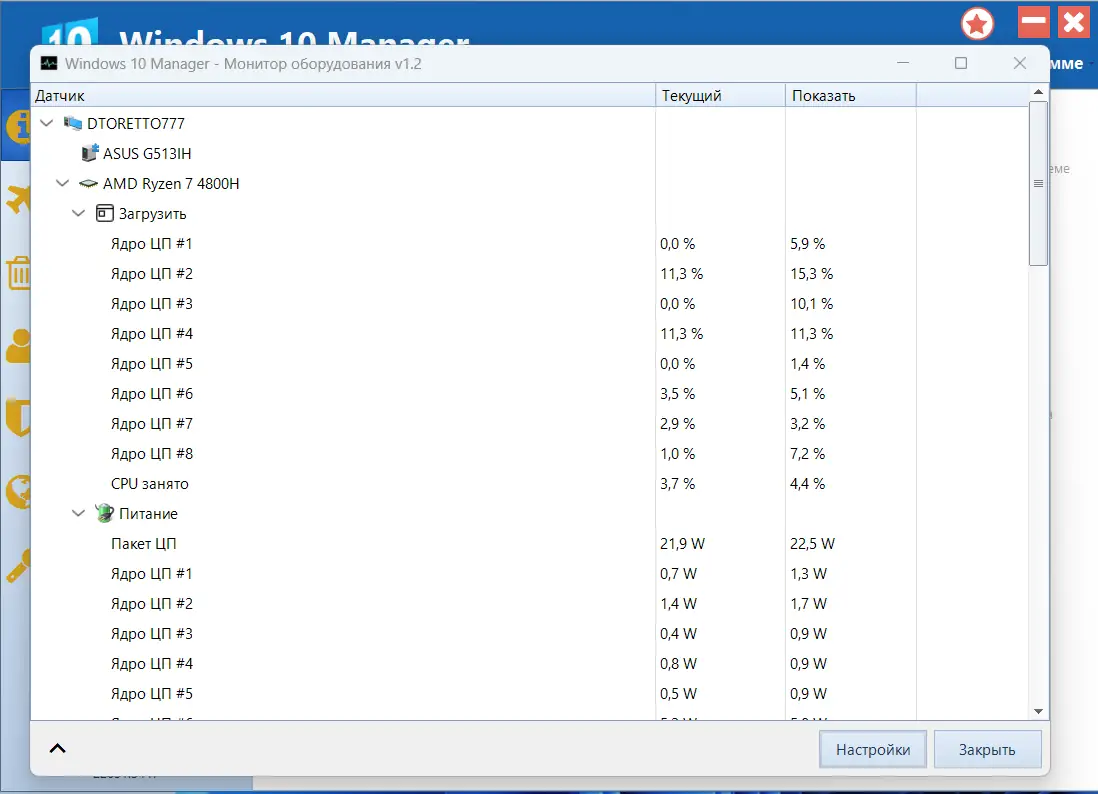This screenshot has width=1098, height=794.
Task: Collapse the DTORETTO777 tree node
Action: pos(46,123)
